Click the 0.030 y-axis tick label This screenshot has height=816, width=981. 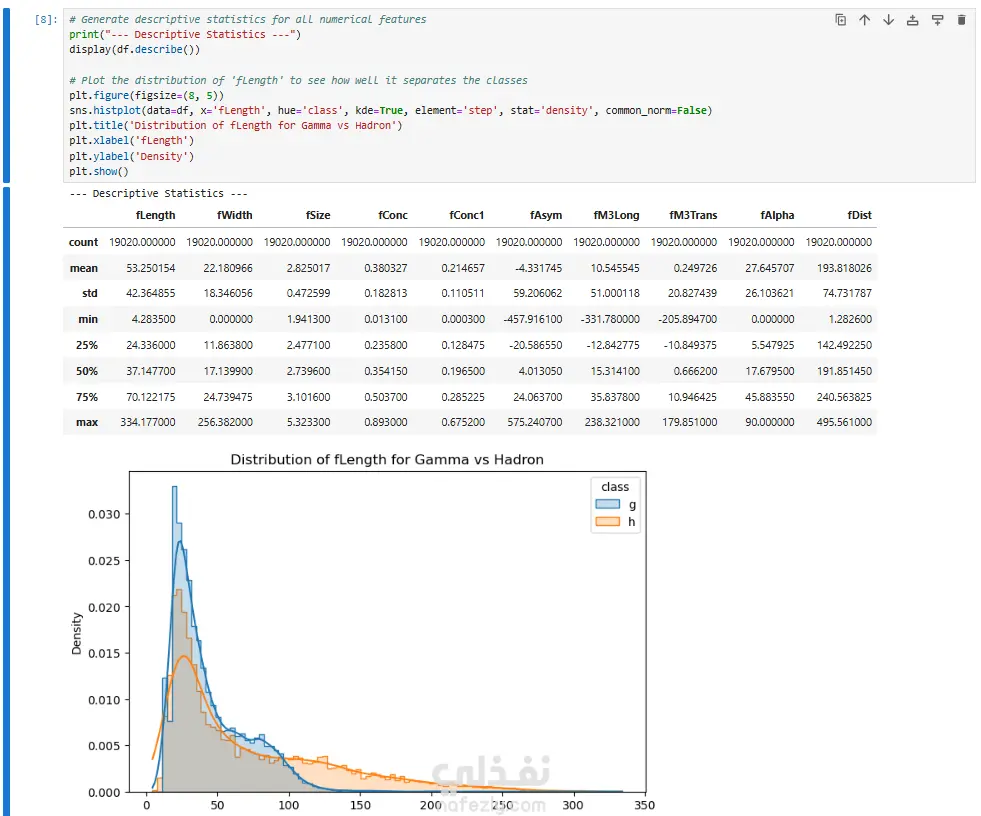point(104,514)
